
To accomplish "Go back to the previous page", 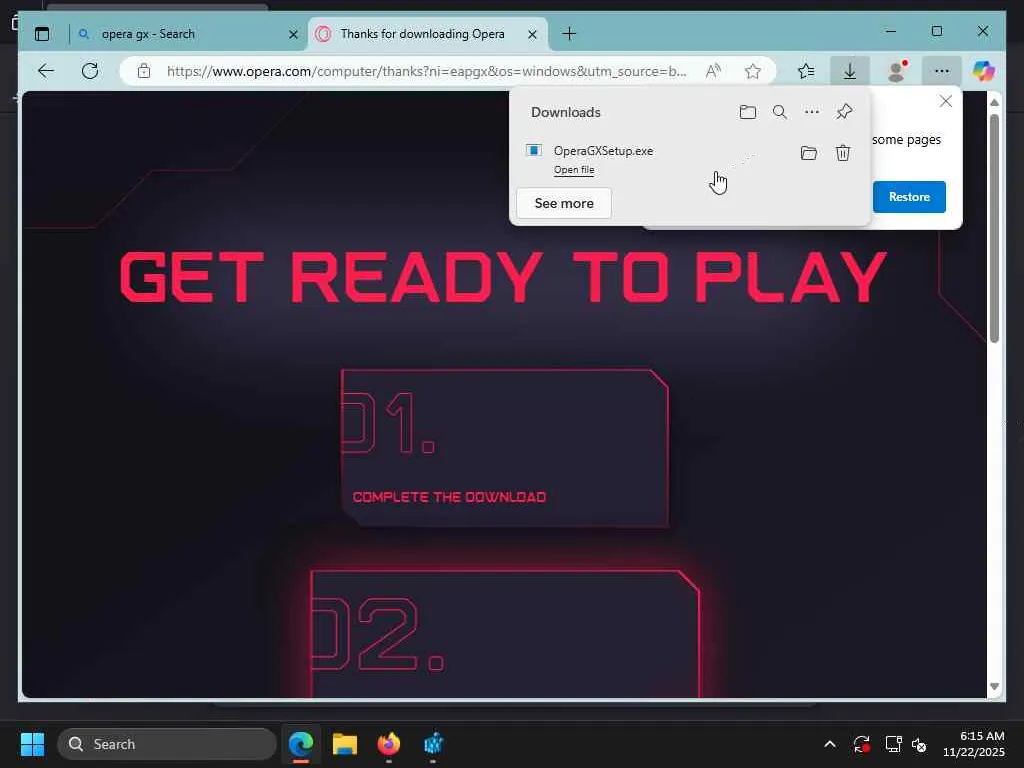I will (46, 71).
